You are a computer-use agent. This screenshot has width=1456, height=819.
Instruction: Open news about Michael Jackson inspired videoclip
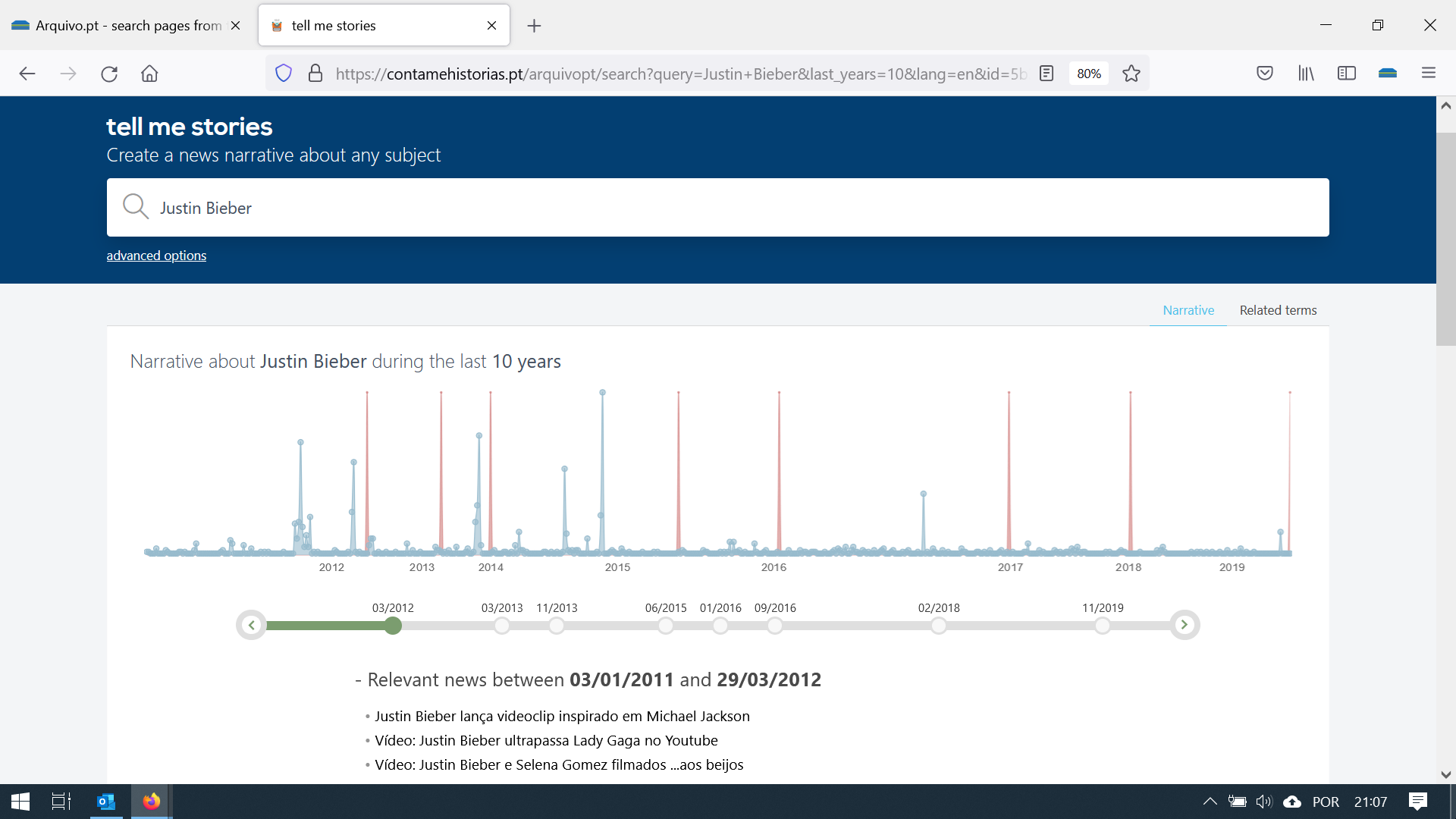pyautogui.click(x=562, y=716)
